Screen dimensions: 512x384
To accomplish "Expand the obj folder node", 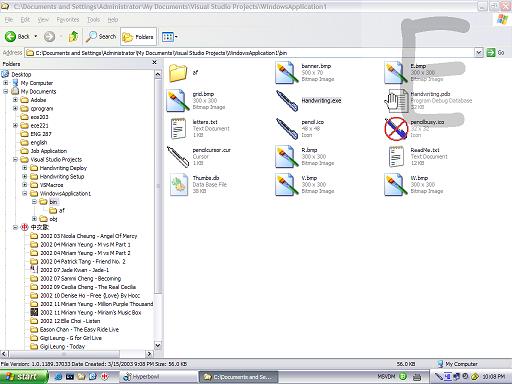I will (34, 219).
